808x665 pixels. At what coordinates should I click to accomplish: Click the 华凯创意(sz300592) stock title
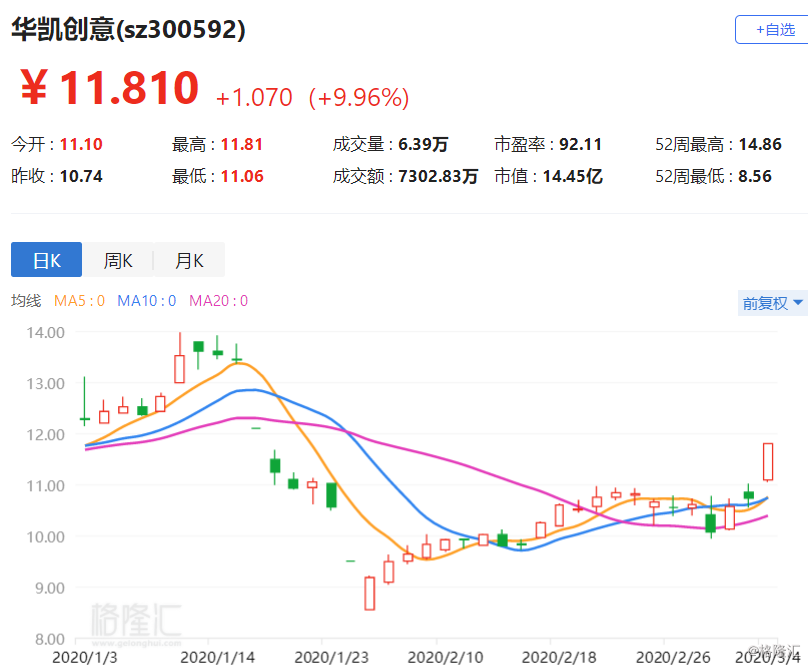(128, 30)
